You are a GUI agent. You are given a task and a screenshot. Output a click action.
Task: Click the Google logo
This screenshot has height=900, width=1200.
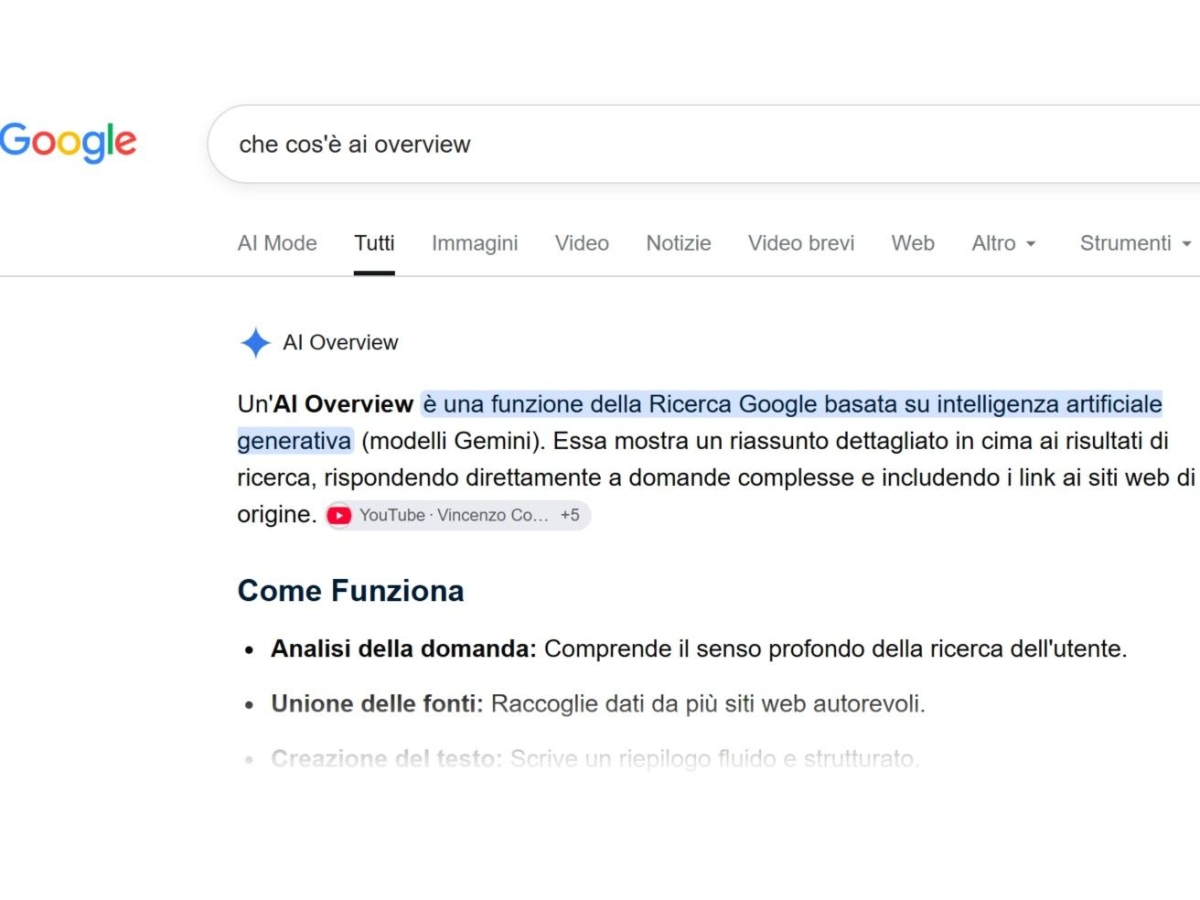tap(68, 143)
